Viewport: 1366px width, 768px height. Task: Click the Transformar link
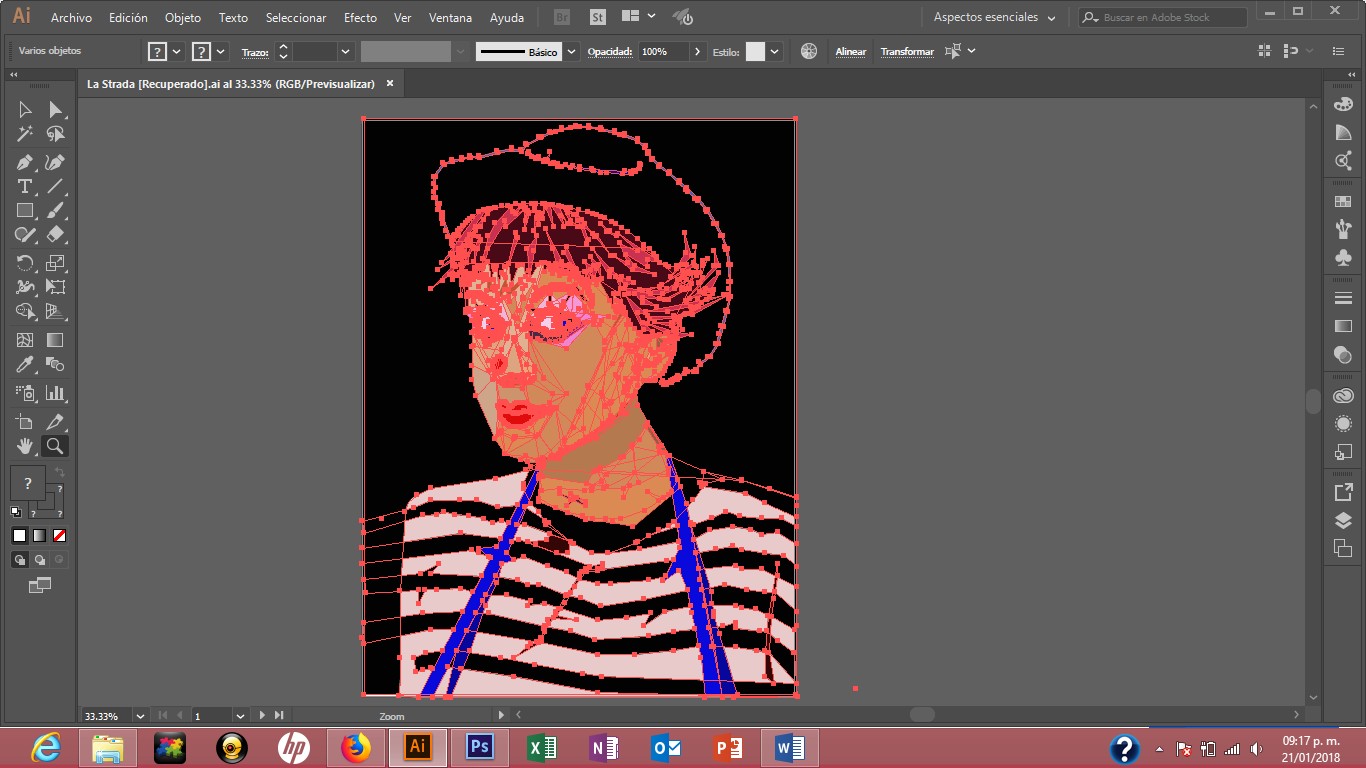[907, 51]
